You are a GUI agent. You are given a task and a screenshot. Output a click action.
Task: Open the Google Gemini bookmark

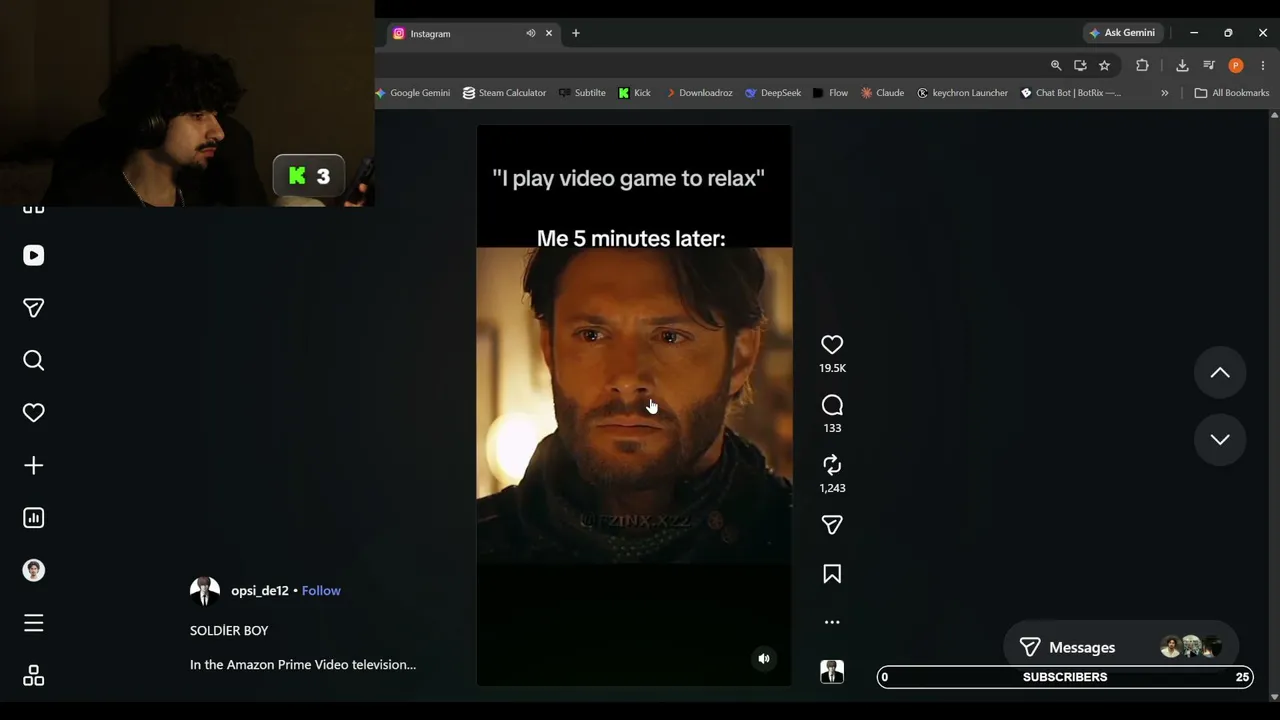[413, 93]
